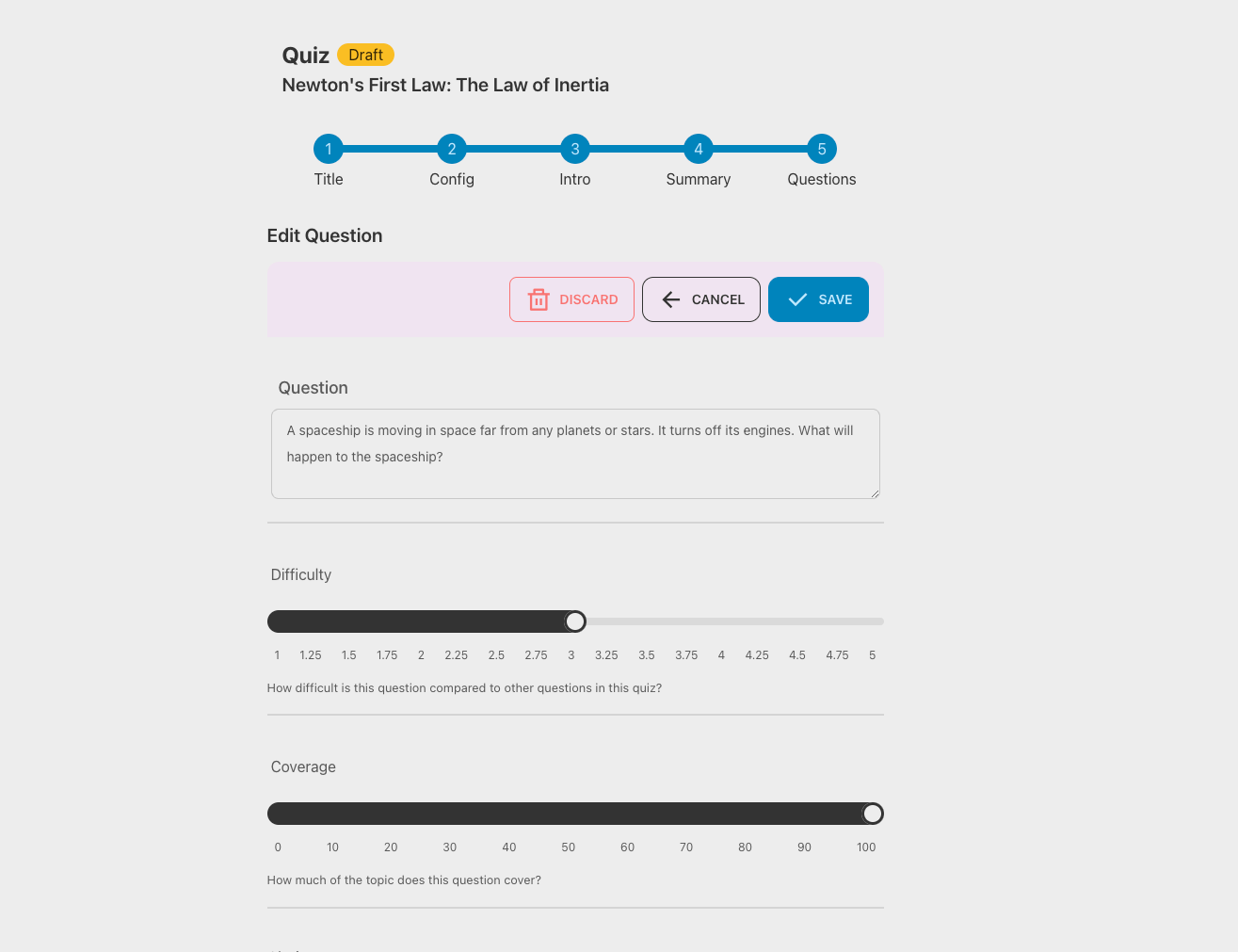Click the Difficulty slider handle
This screenshot has height=952, width=1238.
coord(575,621)
